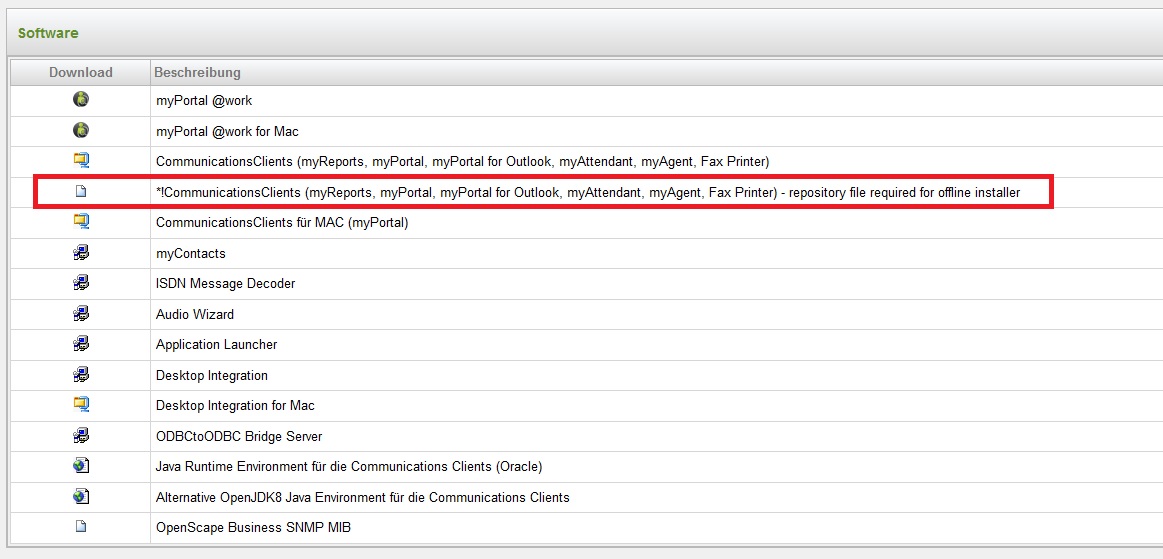Click the Download column header

tap(80, 73)
